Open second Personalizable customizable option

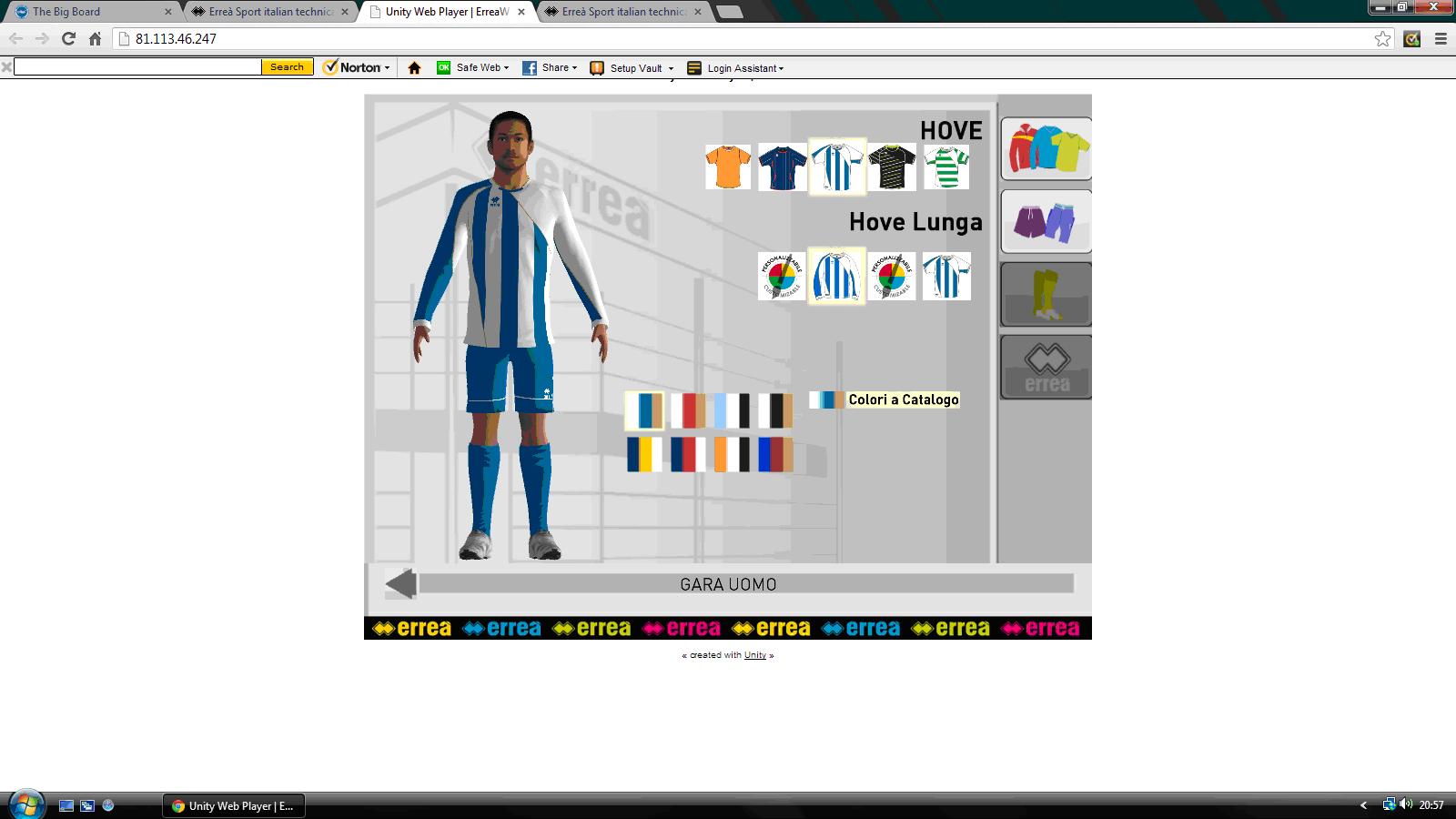pos(892,276)
